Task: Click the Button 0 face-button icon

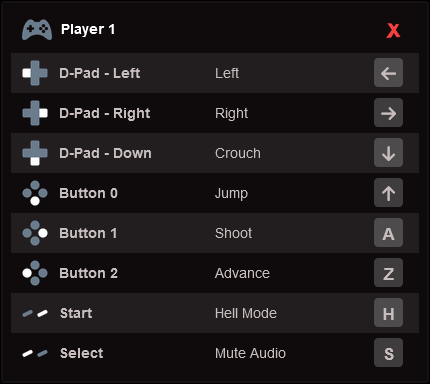Action: click(x=35, y=193)
